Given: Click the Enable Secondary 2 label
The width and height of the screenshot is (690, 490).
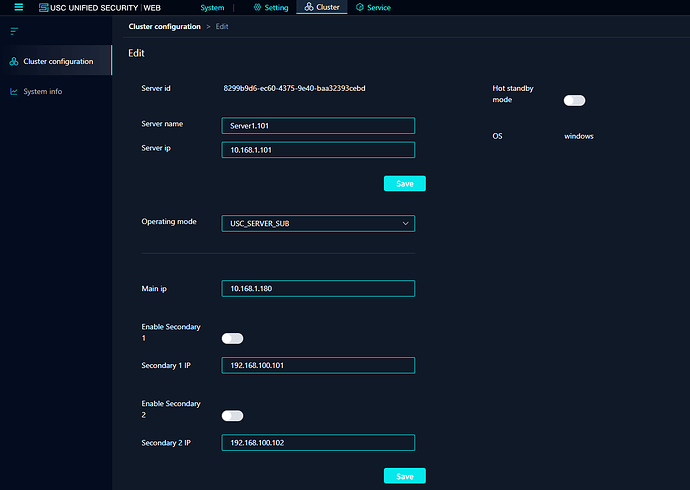Looking at the screenshot, I should point(171,410).
